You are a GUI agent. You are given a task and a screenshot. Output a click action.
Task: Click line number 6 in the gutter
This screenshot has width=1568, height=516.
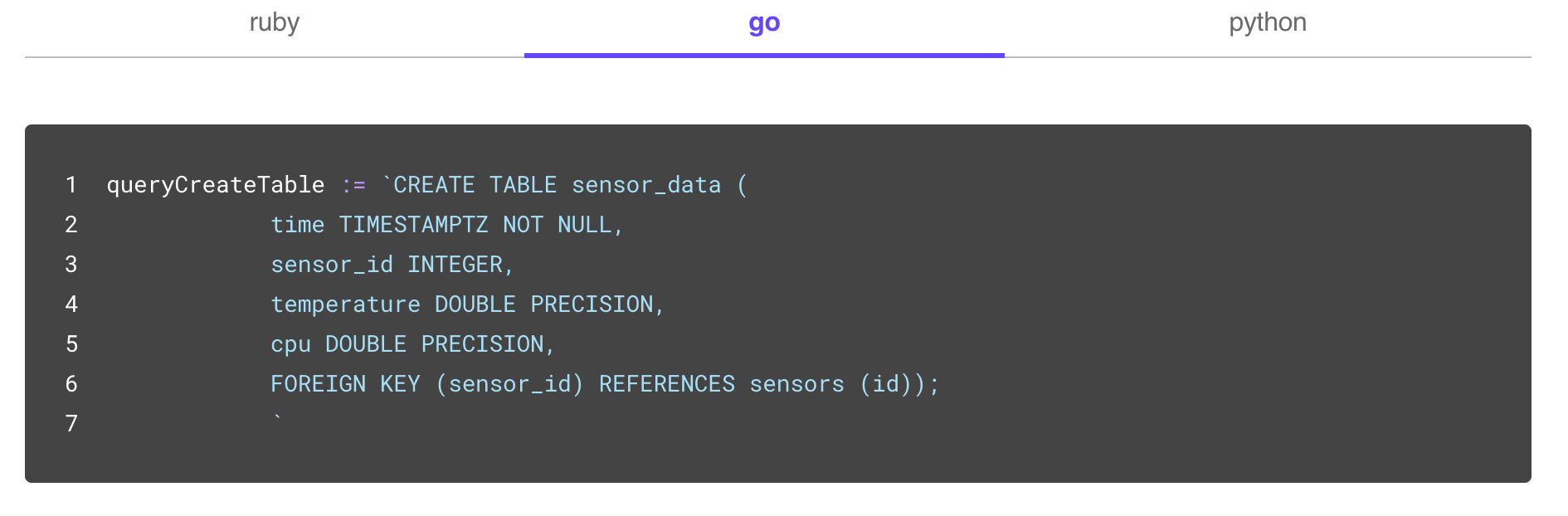pos(71,383)
